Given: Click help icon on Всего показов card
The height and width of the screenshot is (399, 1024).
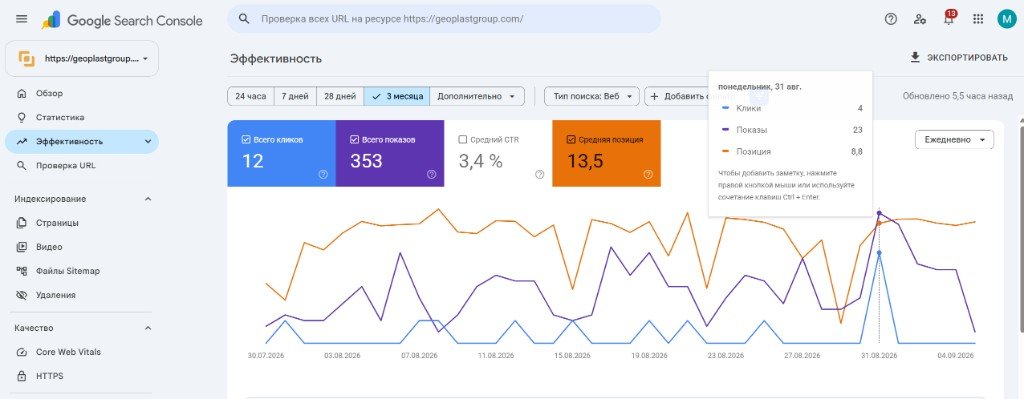Looking at the screenshot, I should click(431, 174).
